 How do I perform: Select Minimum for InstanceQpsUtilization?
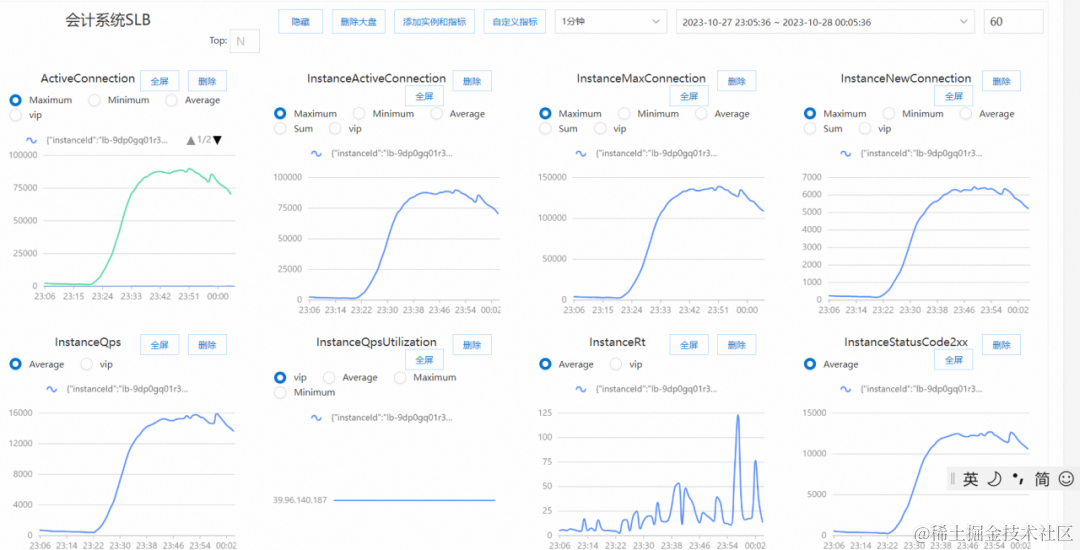280,392
